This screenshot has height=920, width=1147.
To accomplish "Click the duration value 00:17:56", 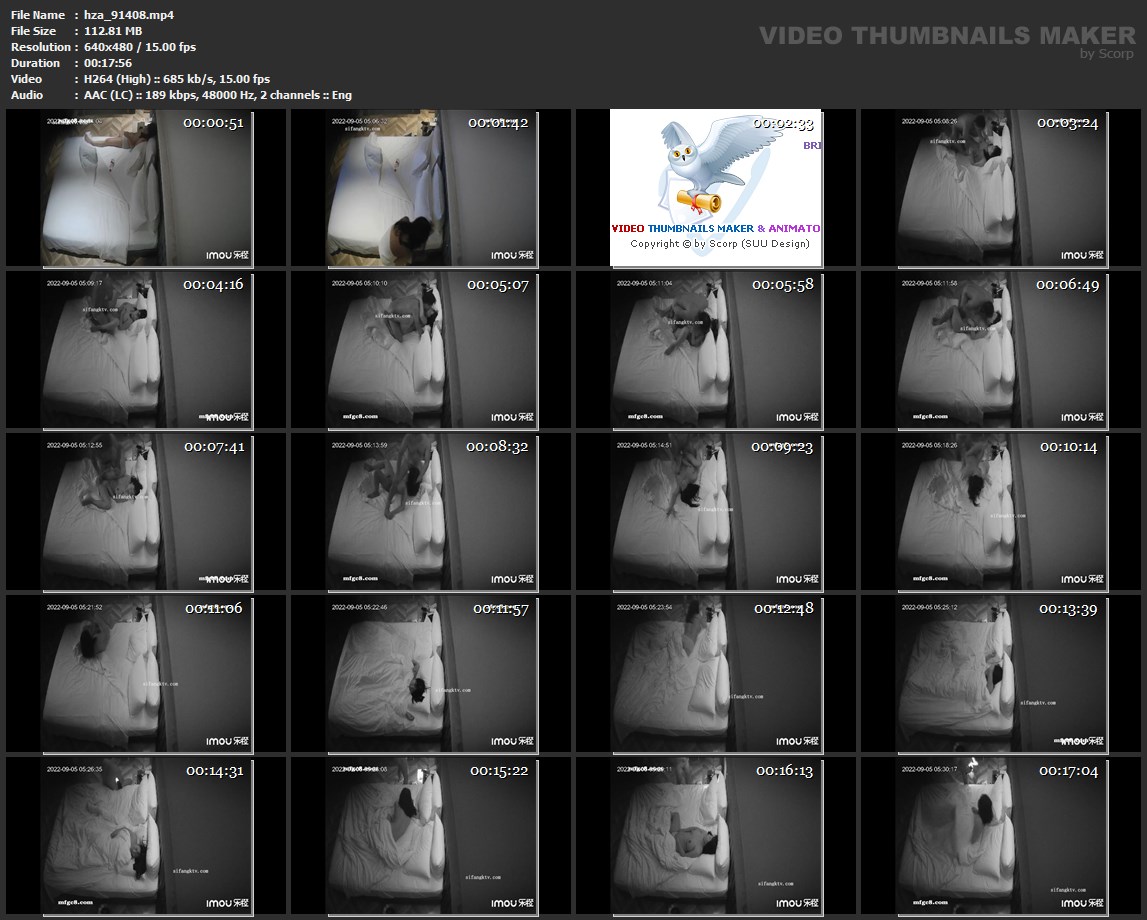I will [x=108, y=63].
